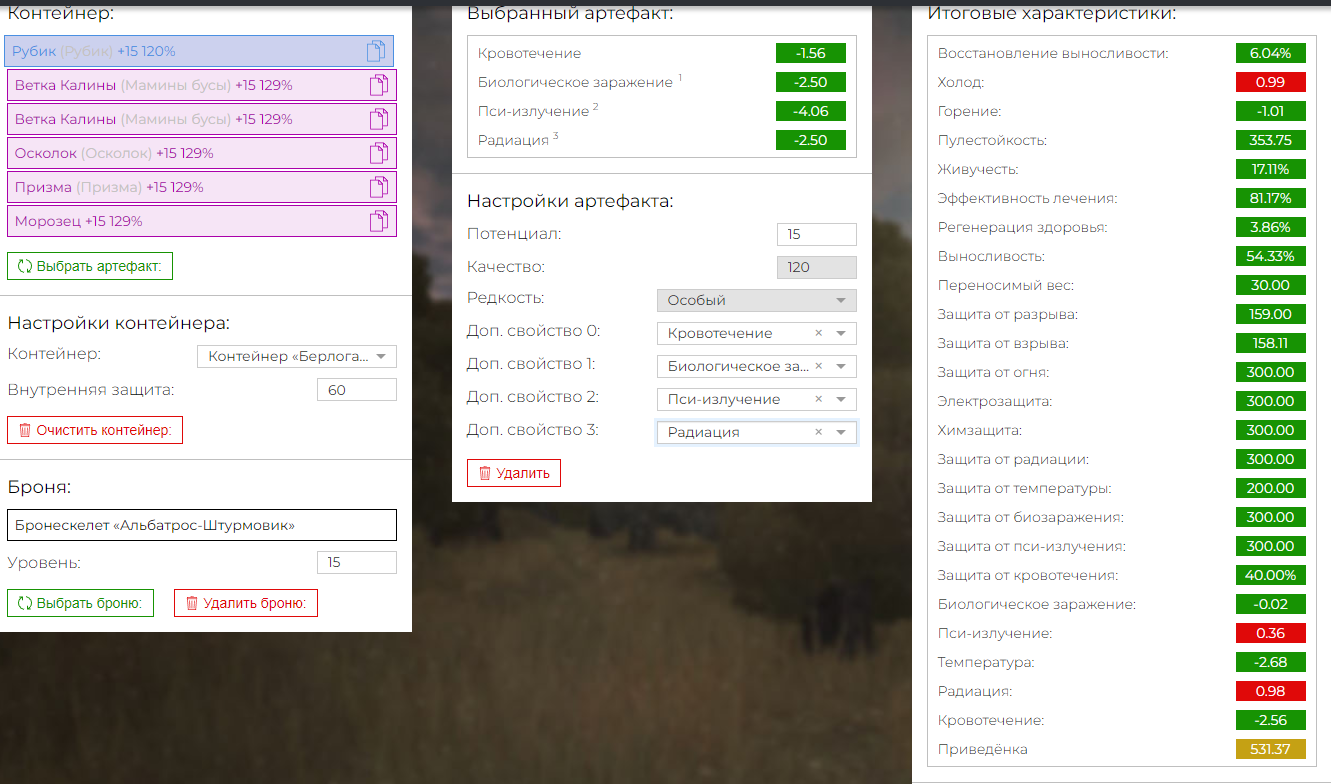Click final Пси-излучение value 0.36

tap(1271, 633)
